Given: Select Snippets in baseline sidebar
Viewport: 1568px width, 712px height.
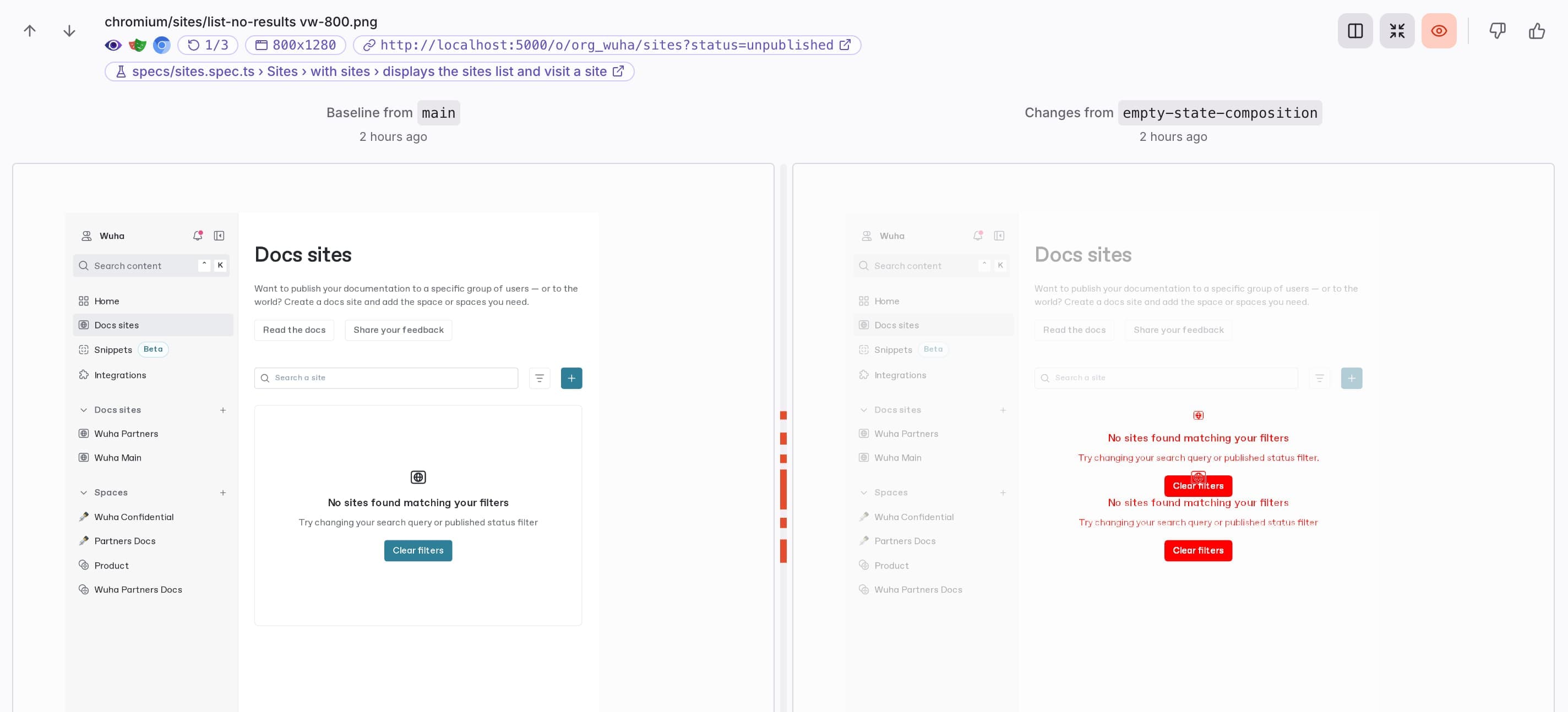Looking at the screenshot, I should pyautogui.click(x=153, y=349).
